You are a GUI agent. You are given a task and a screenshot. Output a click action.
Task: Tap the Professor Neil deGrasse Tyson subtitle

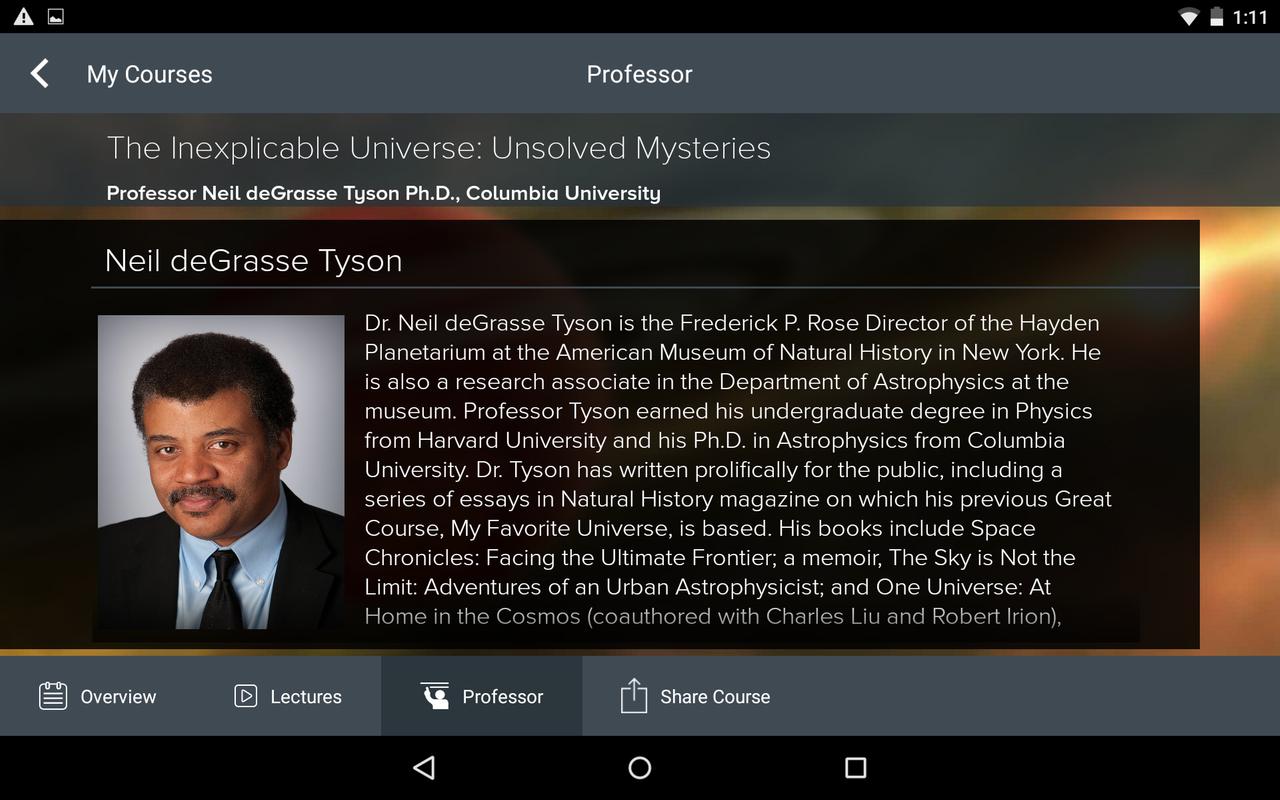tap(384, 193)
